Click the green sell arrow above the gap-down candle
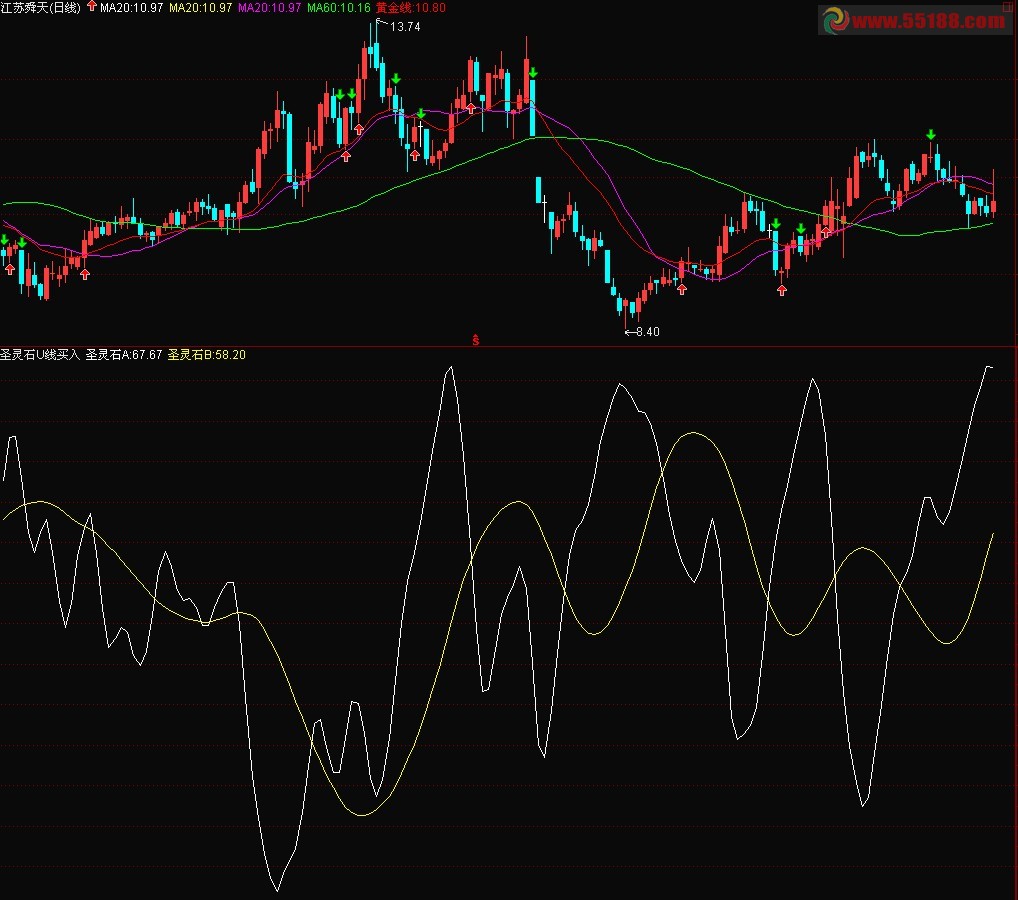 [533, 72]
